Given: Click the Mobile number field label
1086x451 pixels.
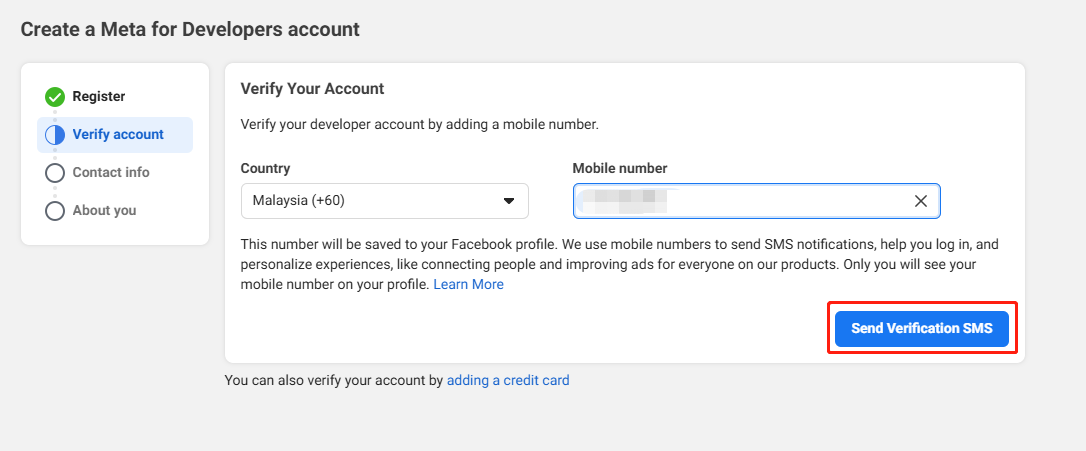Looking at the screenshot, I should pos(619,169).
